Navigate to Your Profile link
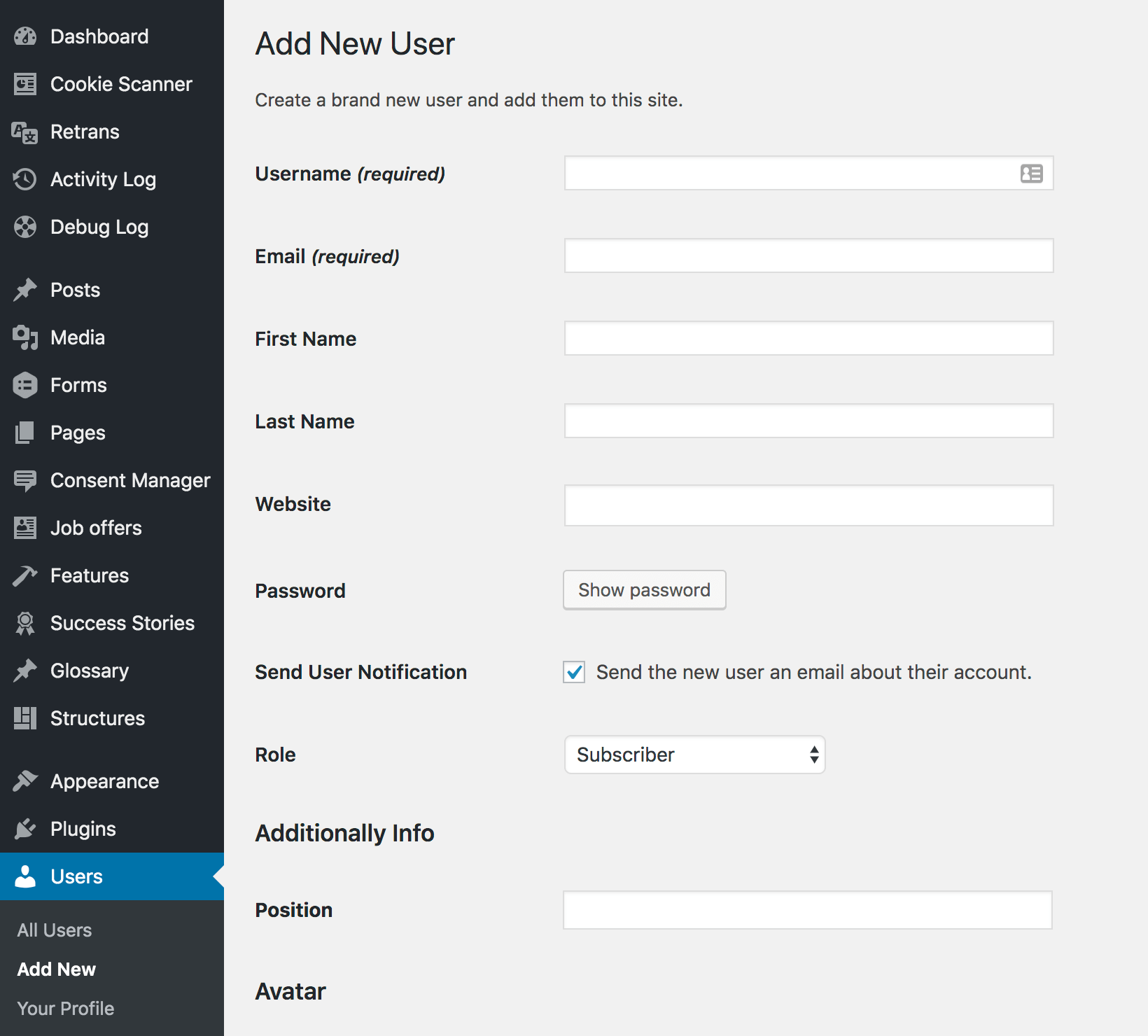Screen dimensions: 1148x1036 click(66, 1009)
